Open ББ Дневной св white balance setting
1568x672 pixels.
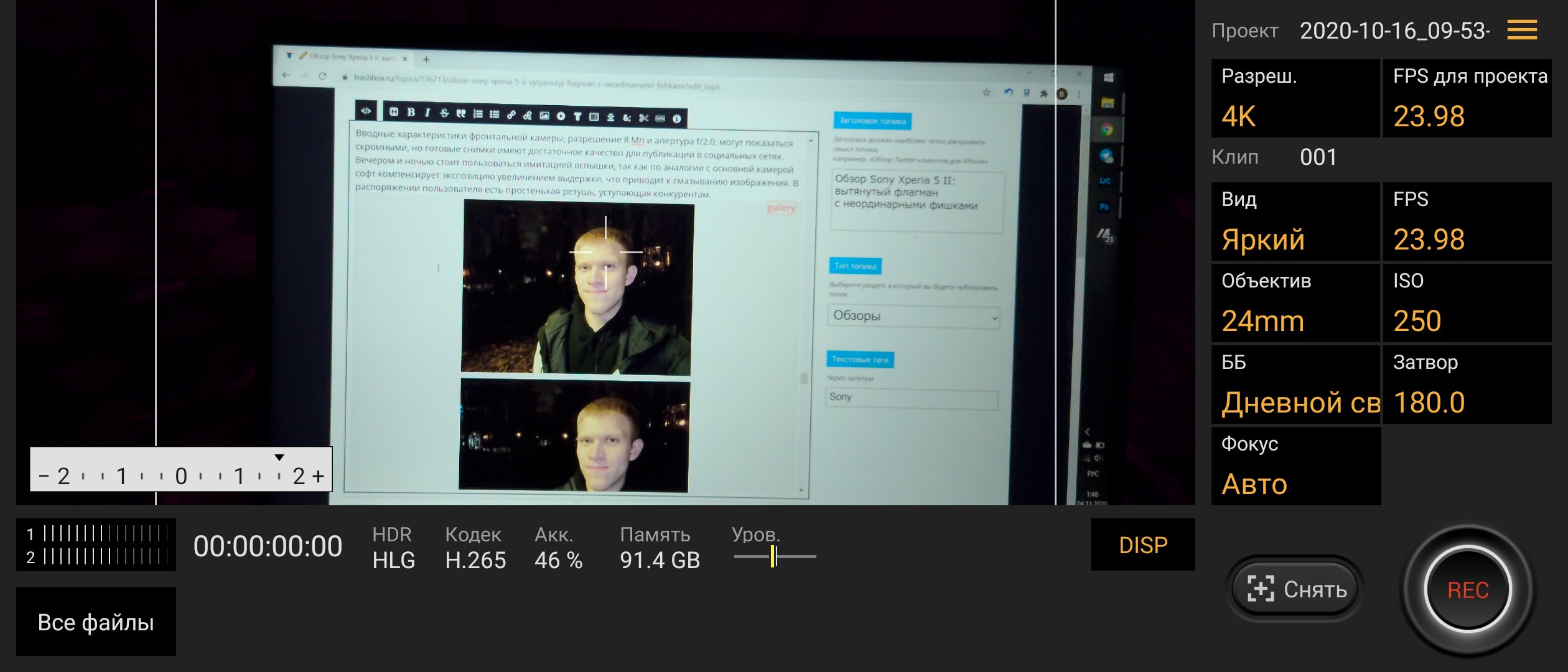[1295, 385]
